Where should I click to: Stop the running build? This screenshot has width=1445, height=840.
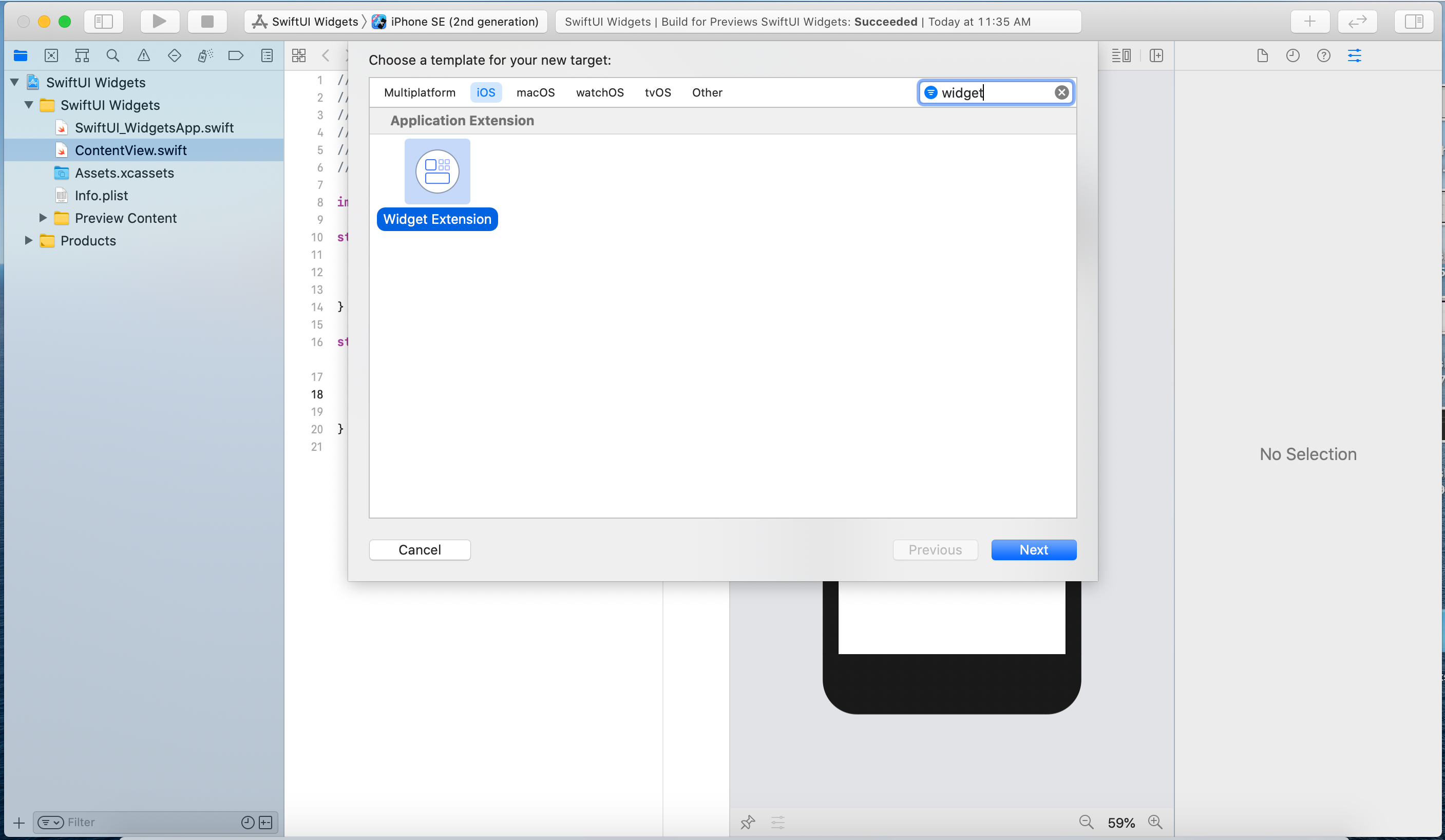pyautogui.click(x=207, y=21)
